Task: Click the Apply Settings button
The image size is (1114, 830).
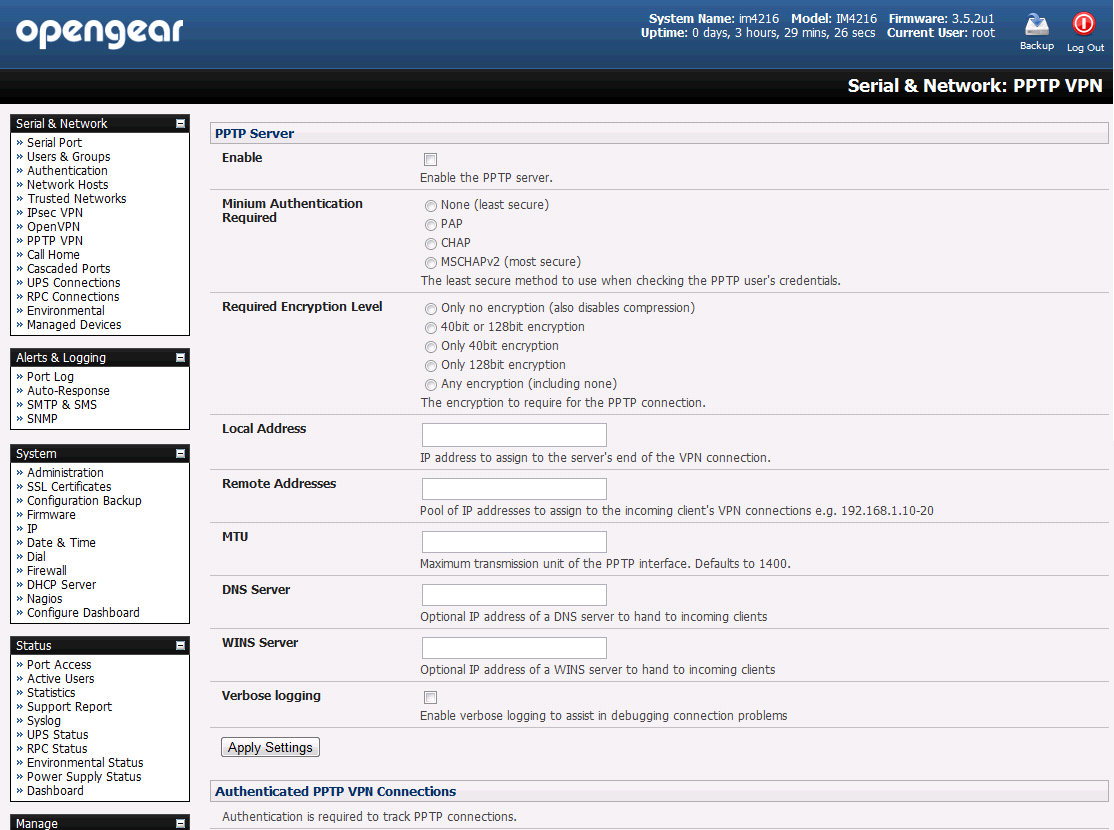Action: (270, 748)
